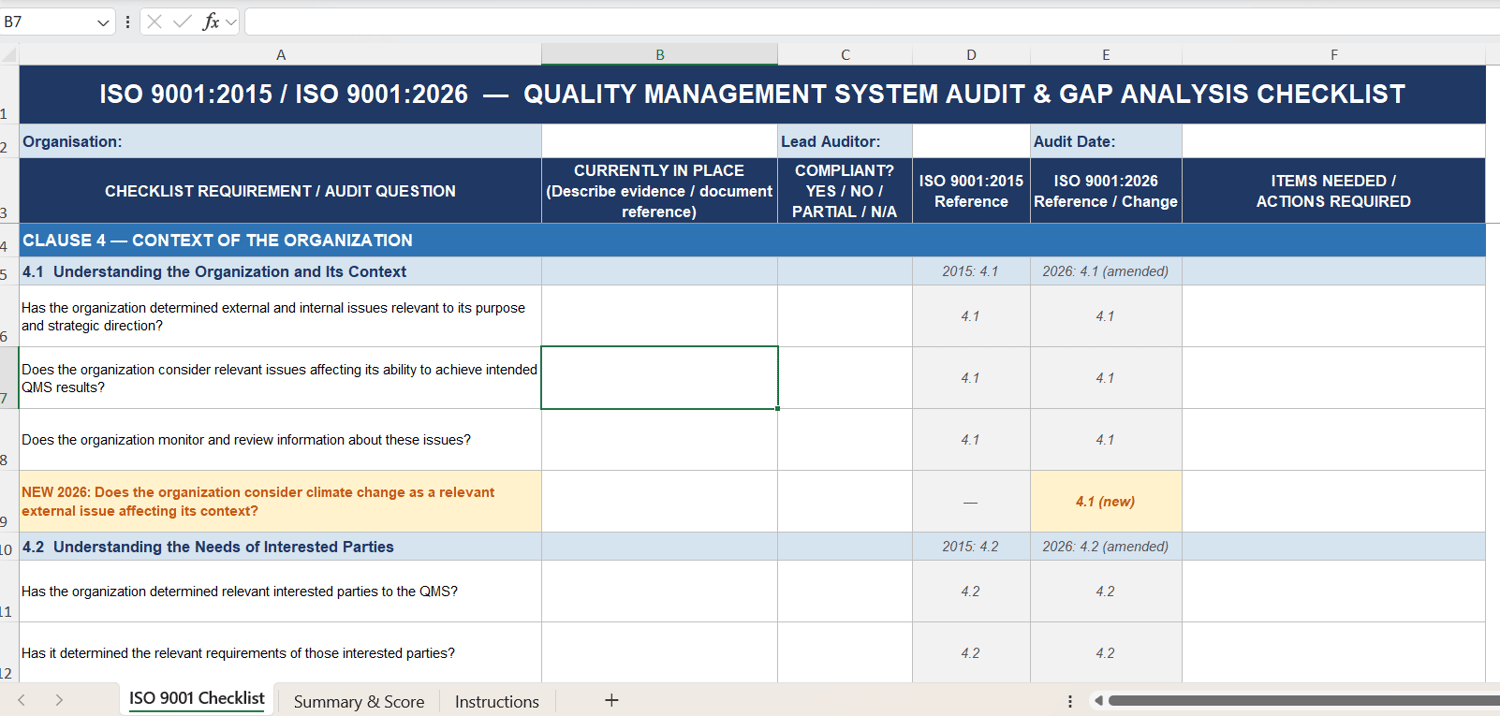This screenshot has width=1500, height=716.
Task: Select column A header
Action: [280, 55]
